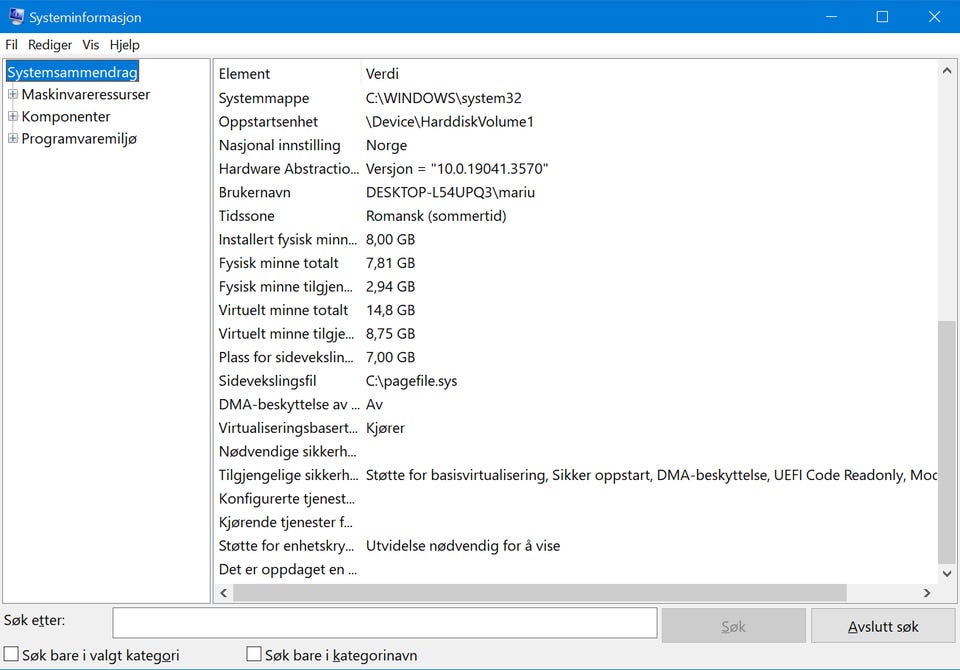Select the Hardware Abstraction row label
This screenshot has height=670, width=960.
288,169
